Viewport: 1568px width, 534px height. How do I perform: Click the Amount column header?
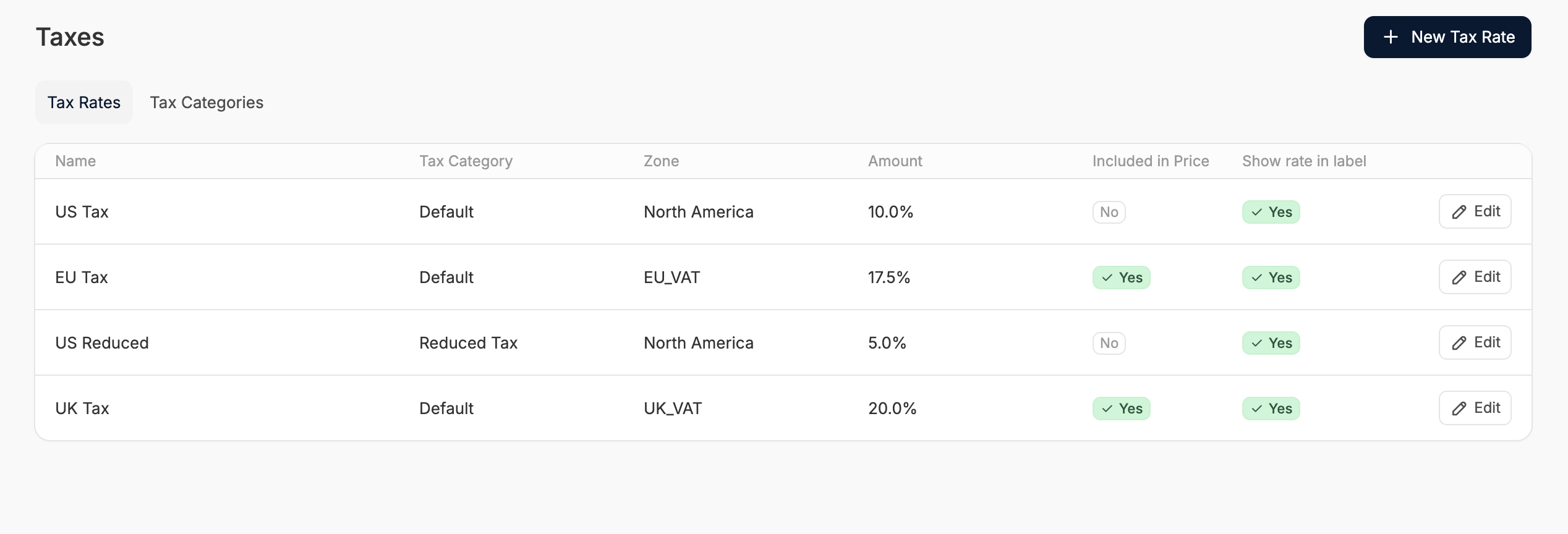tap(895, 161)
